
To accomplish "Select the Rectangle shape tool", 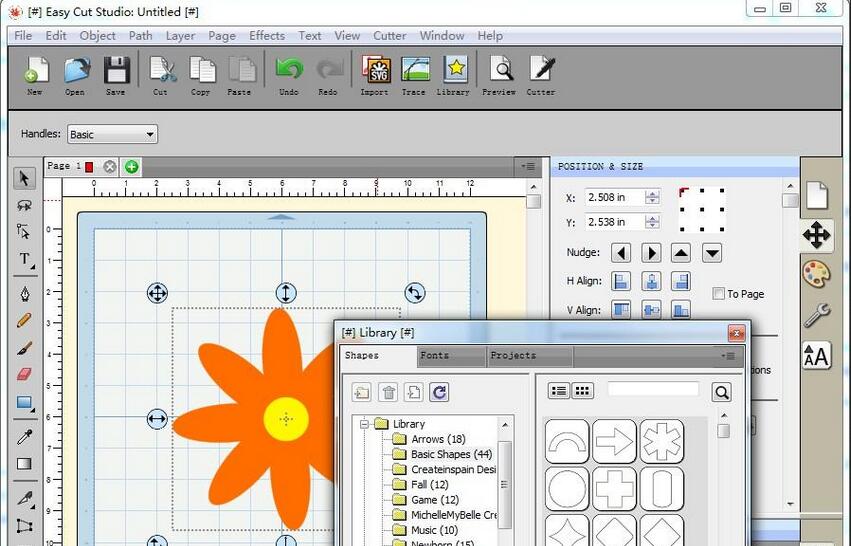I will 24,403.
